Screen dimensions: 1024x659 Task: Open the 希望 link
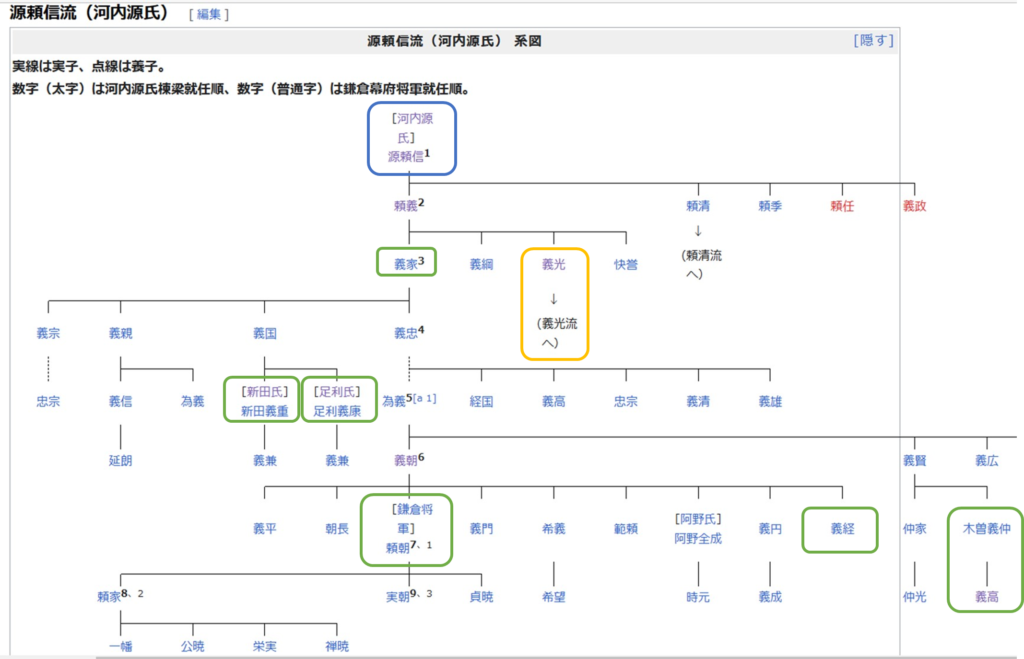(x=553, y=596)
